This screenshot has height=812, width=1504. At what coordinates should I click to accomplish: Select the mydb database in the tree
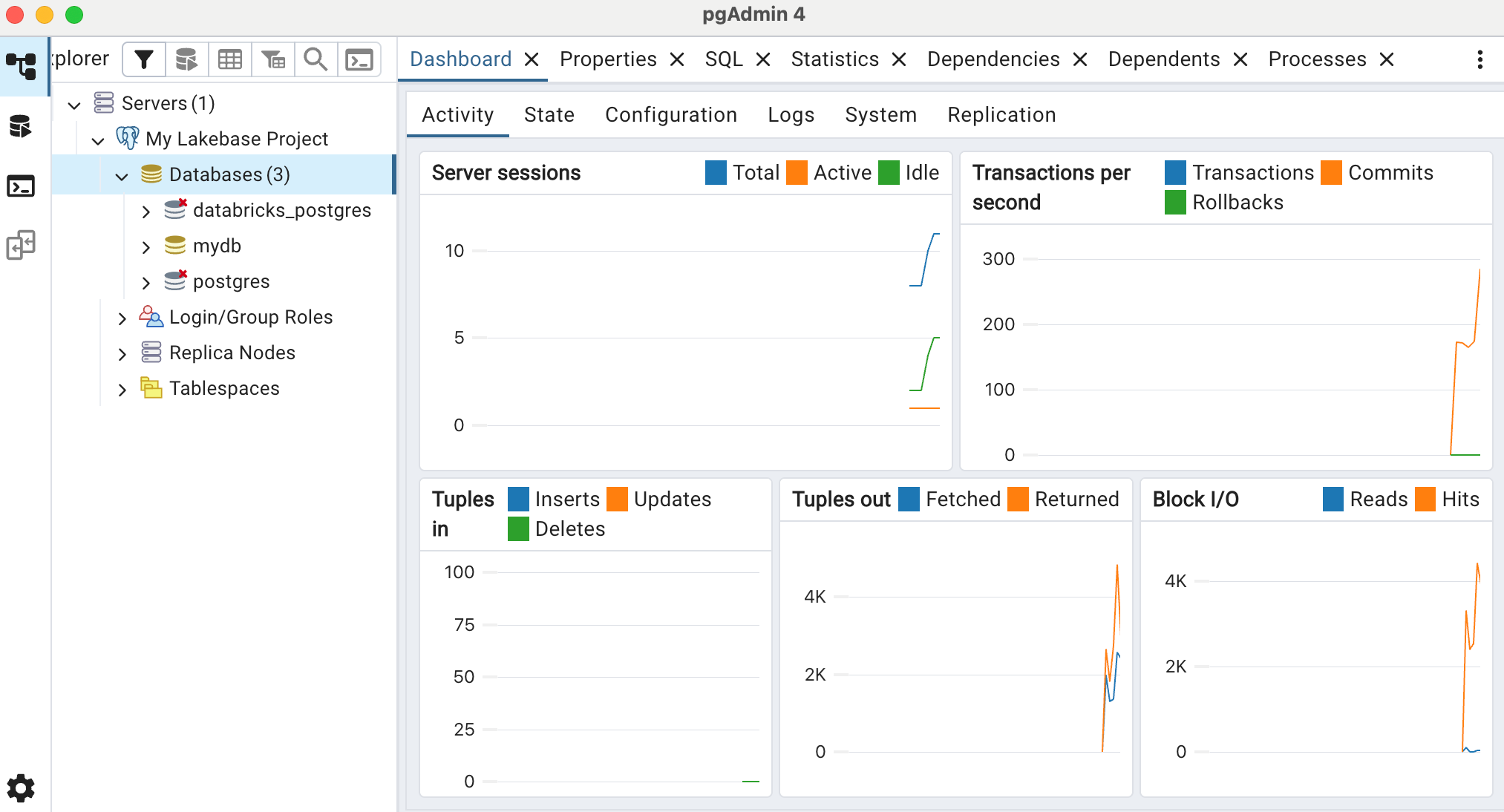217,246
